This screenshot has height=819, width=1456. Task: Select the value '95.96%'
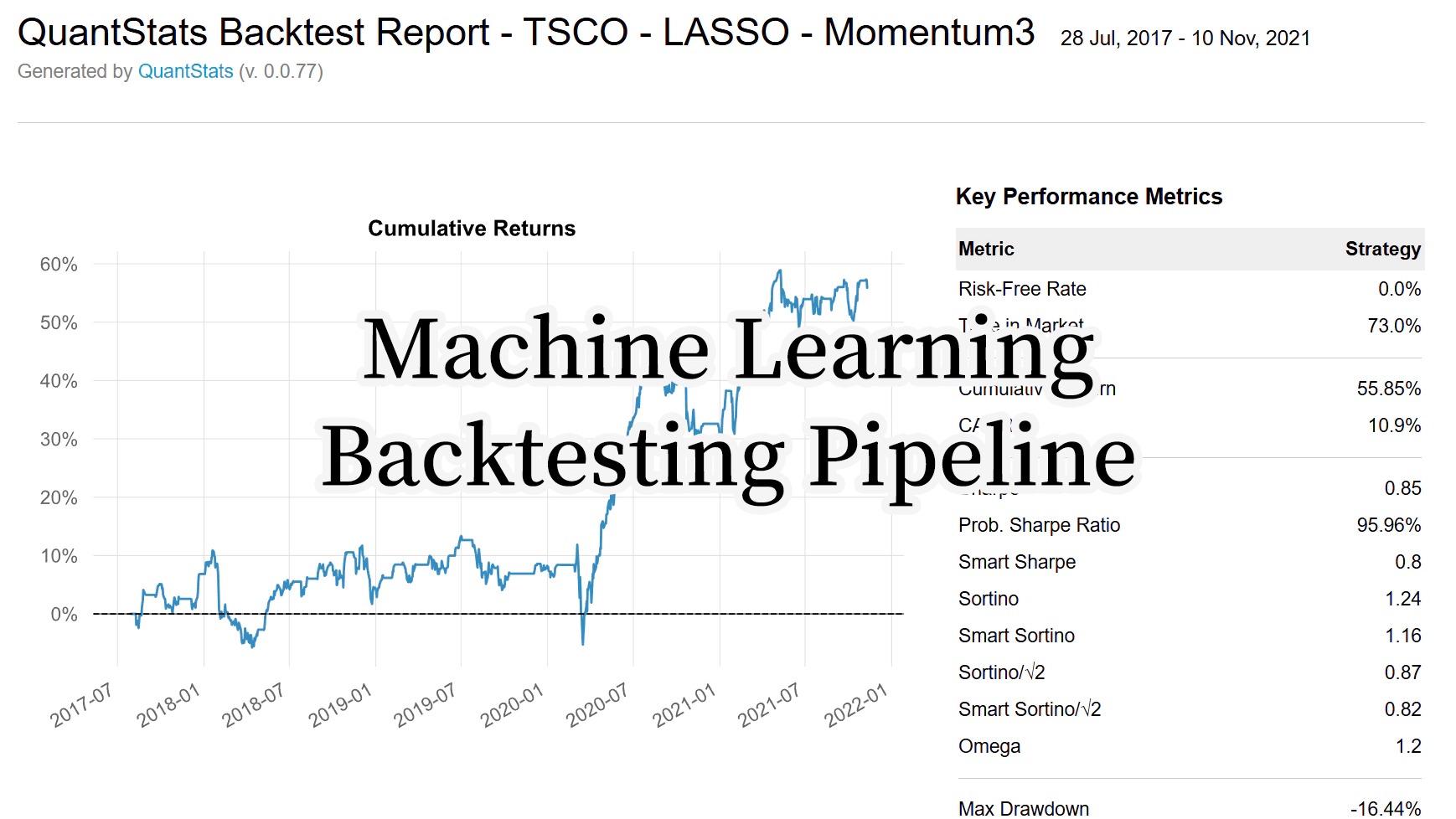pos(1389,525)
